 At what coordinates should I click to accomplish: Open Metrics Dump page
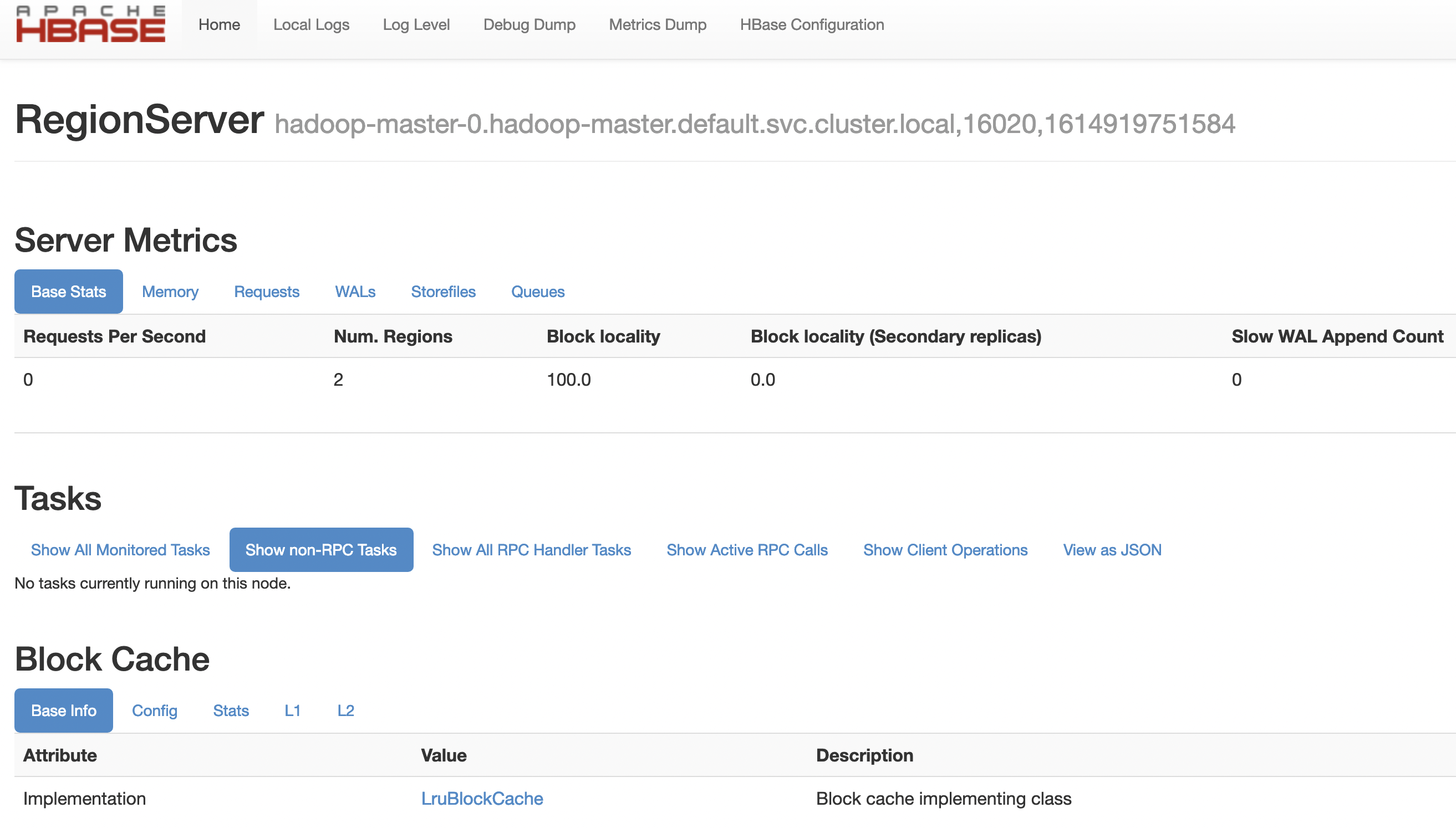click(658, 25)
